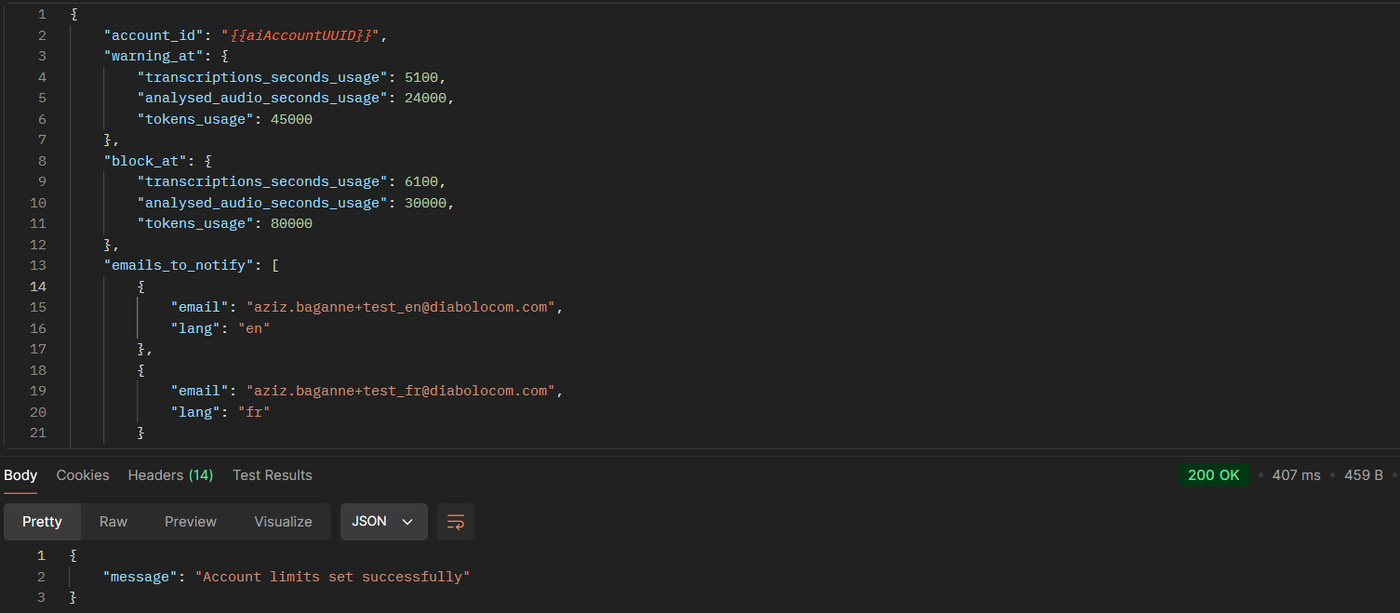Switch the response to Raw view
This screenshot has width=1400, height=613.
pos(113,522)
